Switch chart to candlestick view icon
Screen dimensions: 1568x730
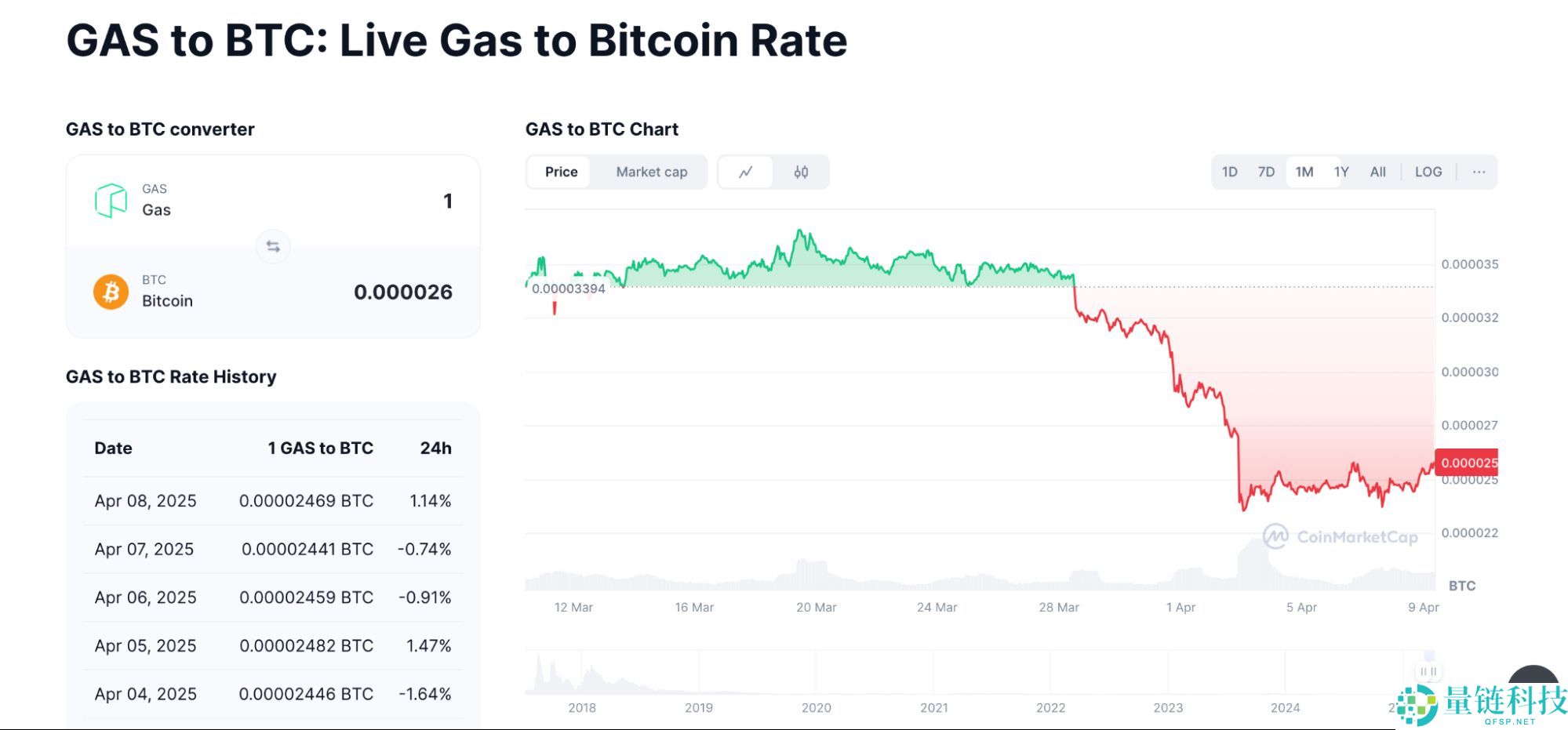801,172
